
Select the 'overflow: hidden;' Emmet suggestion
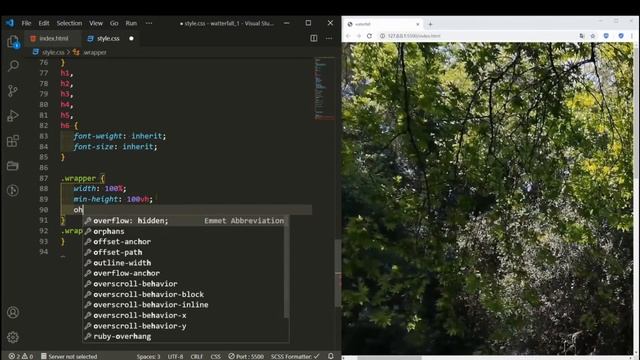186,221
